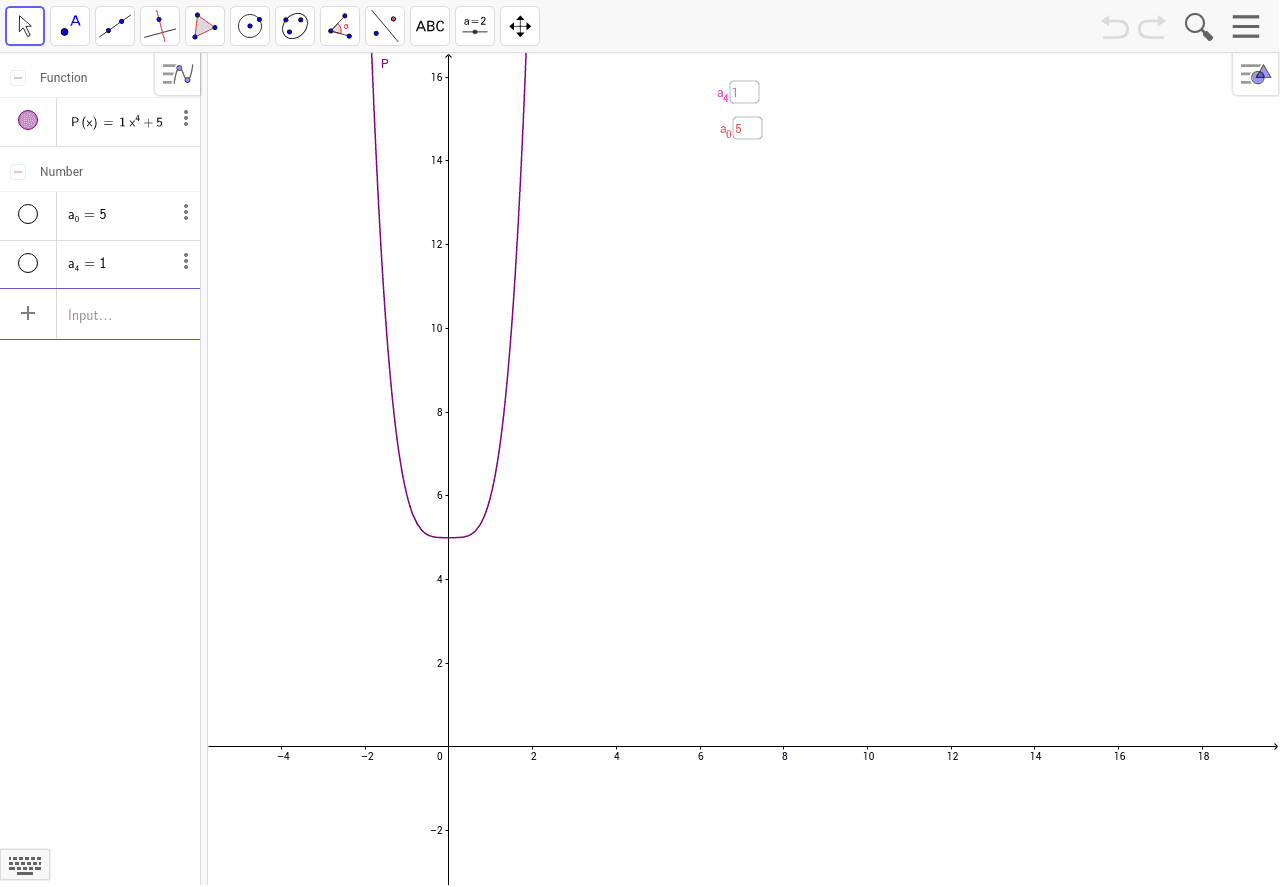Select the P(x) = 1x⁴ + 5 row
Viewport: 1280px width, 887px height.
(x=100, y=122)
